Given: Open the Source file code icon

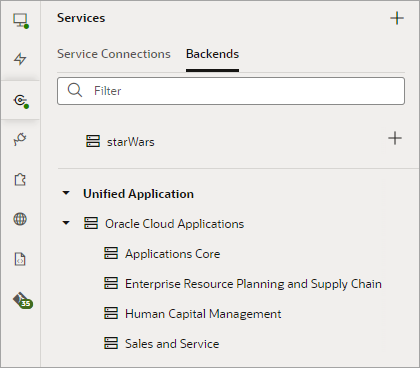Looking at the screenshot, I should click(x=20, y=259).
